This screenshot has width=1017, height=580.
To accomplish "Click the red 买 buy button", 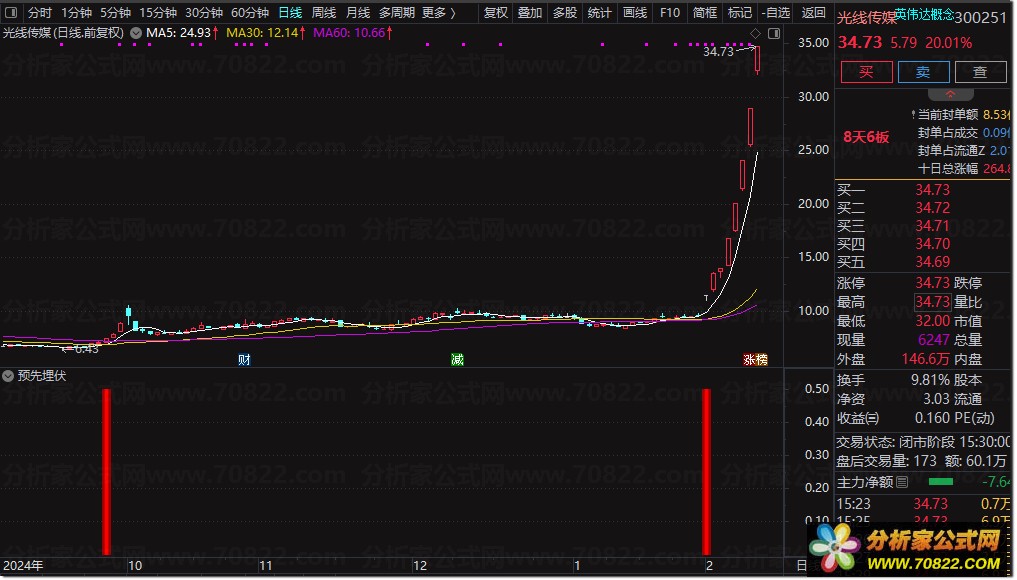I will [866, 72].
